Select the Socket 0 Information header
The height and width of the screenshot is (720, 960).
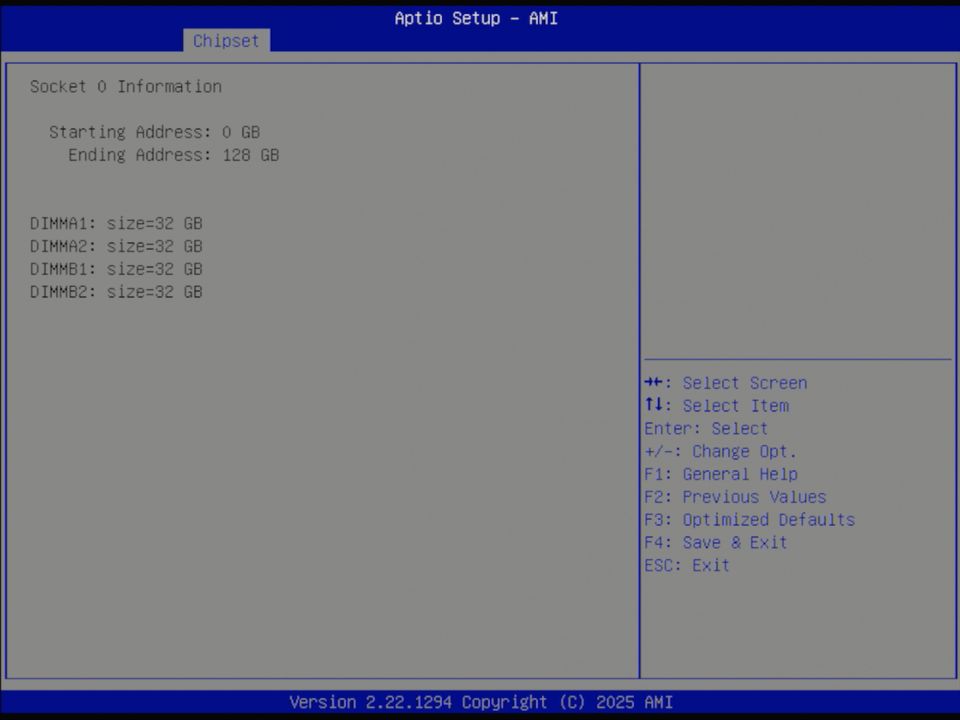click(125, 86)
